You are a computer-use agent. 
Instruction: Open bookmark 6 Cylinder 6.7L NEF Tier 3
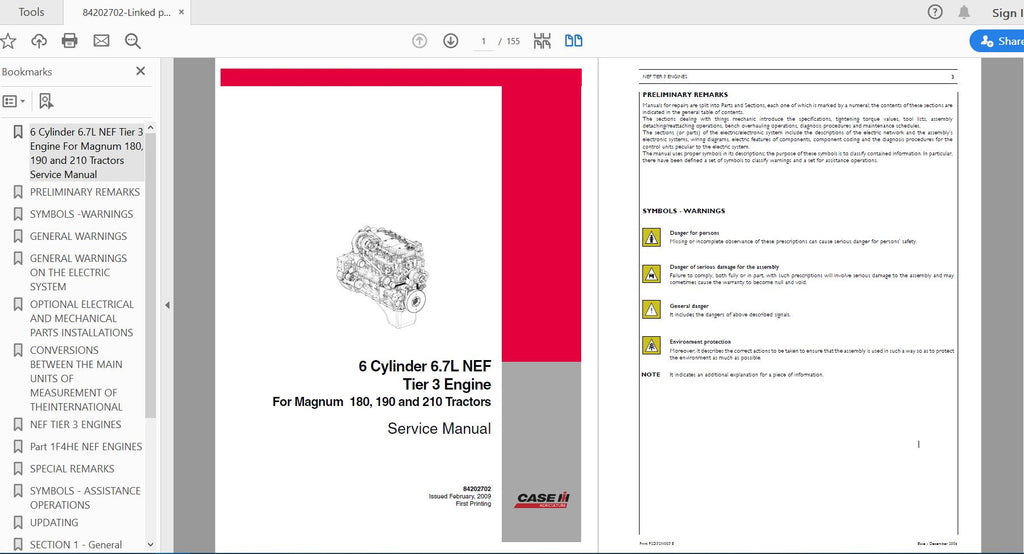click(x=86, y=153)
